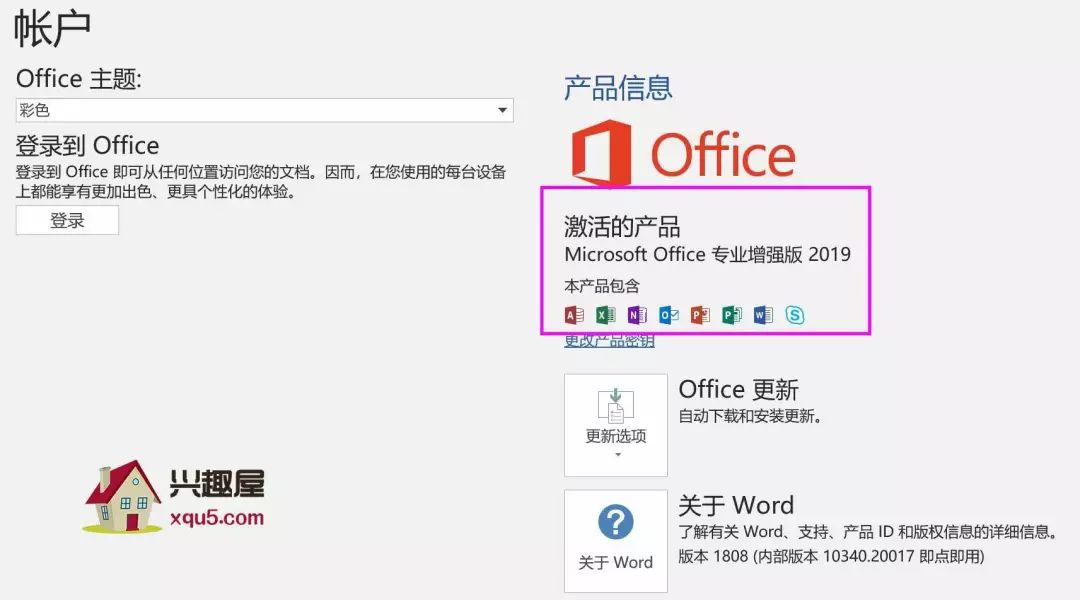Image resolution: width=1080 pixels, height=600 pixels.
Task: Click the 了解有关 Word、支持、产品 ID description line
Action: pos(868,532)
